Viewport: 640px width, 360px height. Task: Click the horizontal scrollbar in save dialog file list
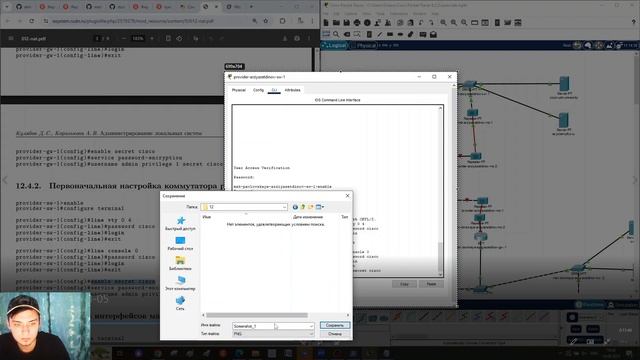tap(256, 315)
